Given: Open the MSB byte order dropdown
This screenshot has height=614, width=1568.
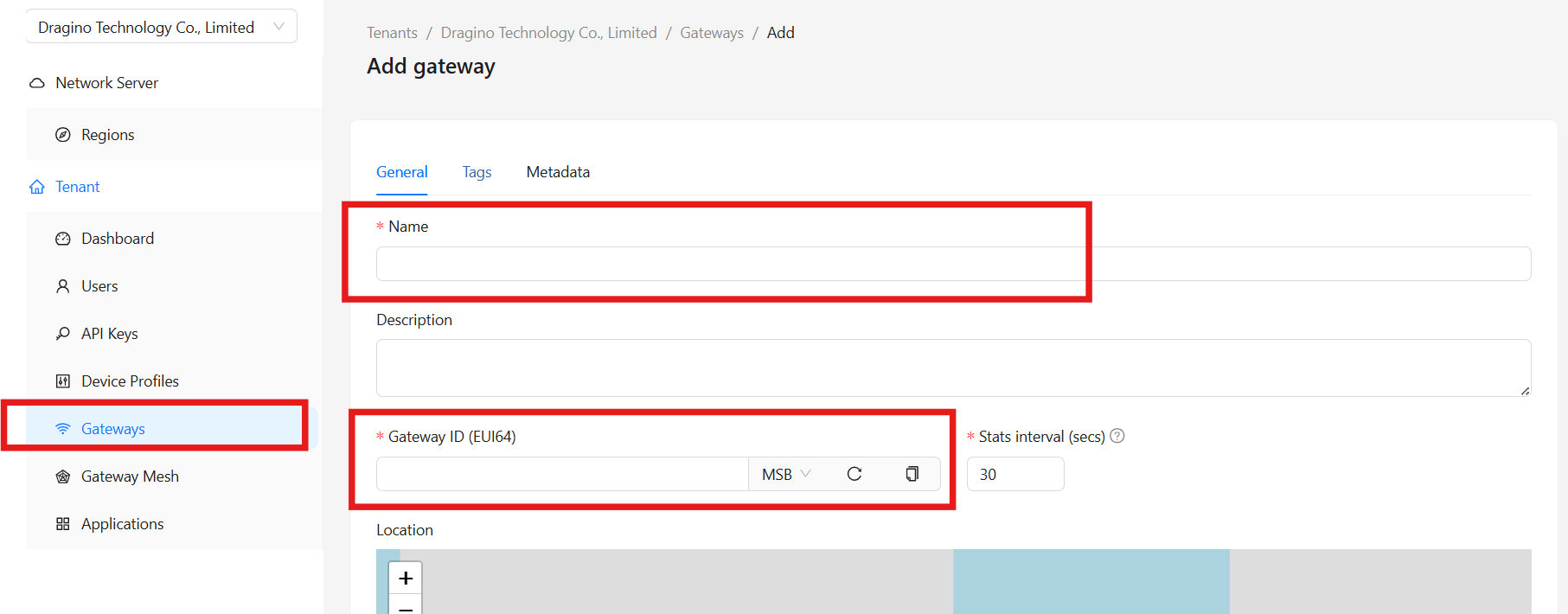Looking at the screenshot, I should pos(785,474).
